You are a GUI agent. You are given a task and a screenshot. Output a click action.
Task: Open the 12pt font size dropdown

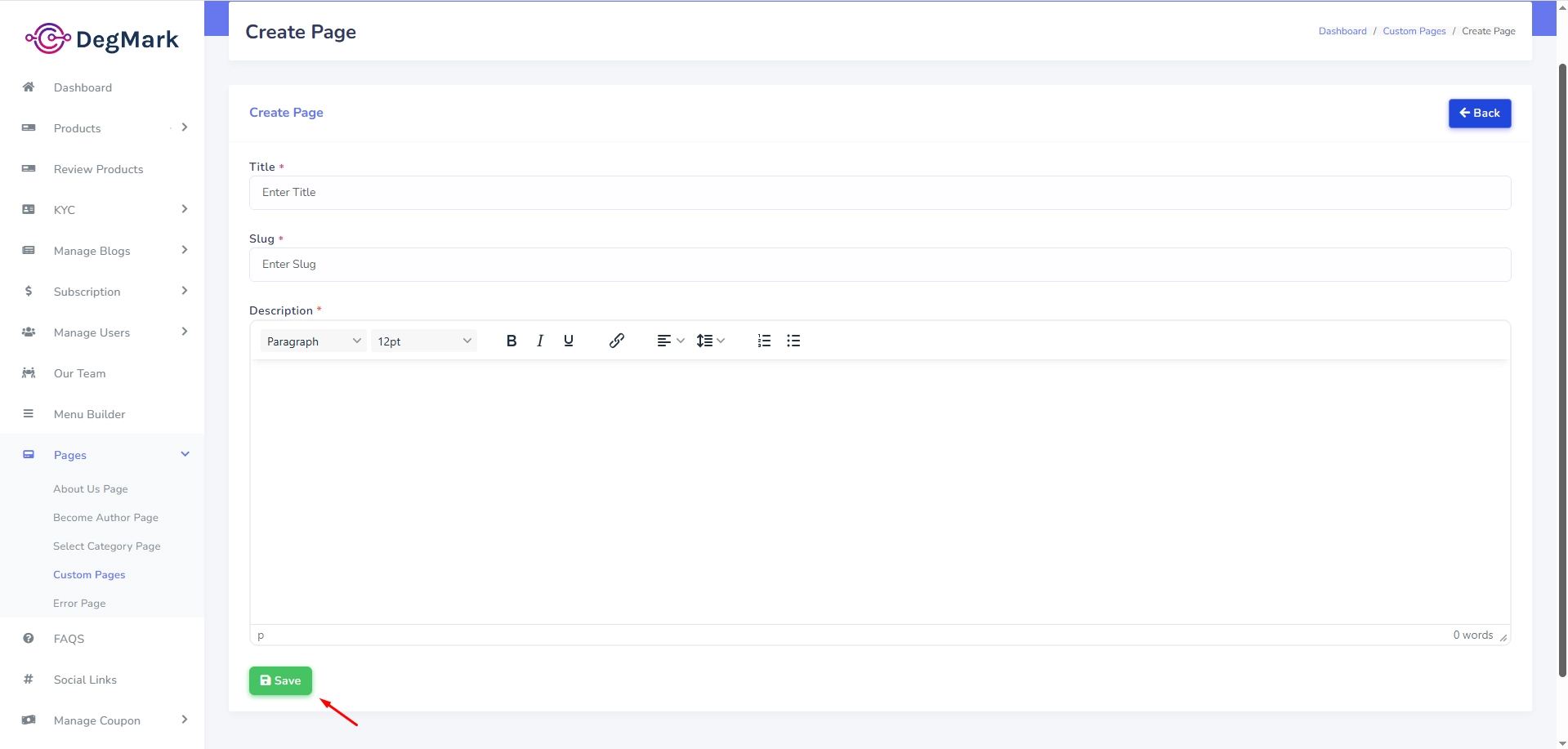click(423, 341)
